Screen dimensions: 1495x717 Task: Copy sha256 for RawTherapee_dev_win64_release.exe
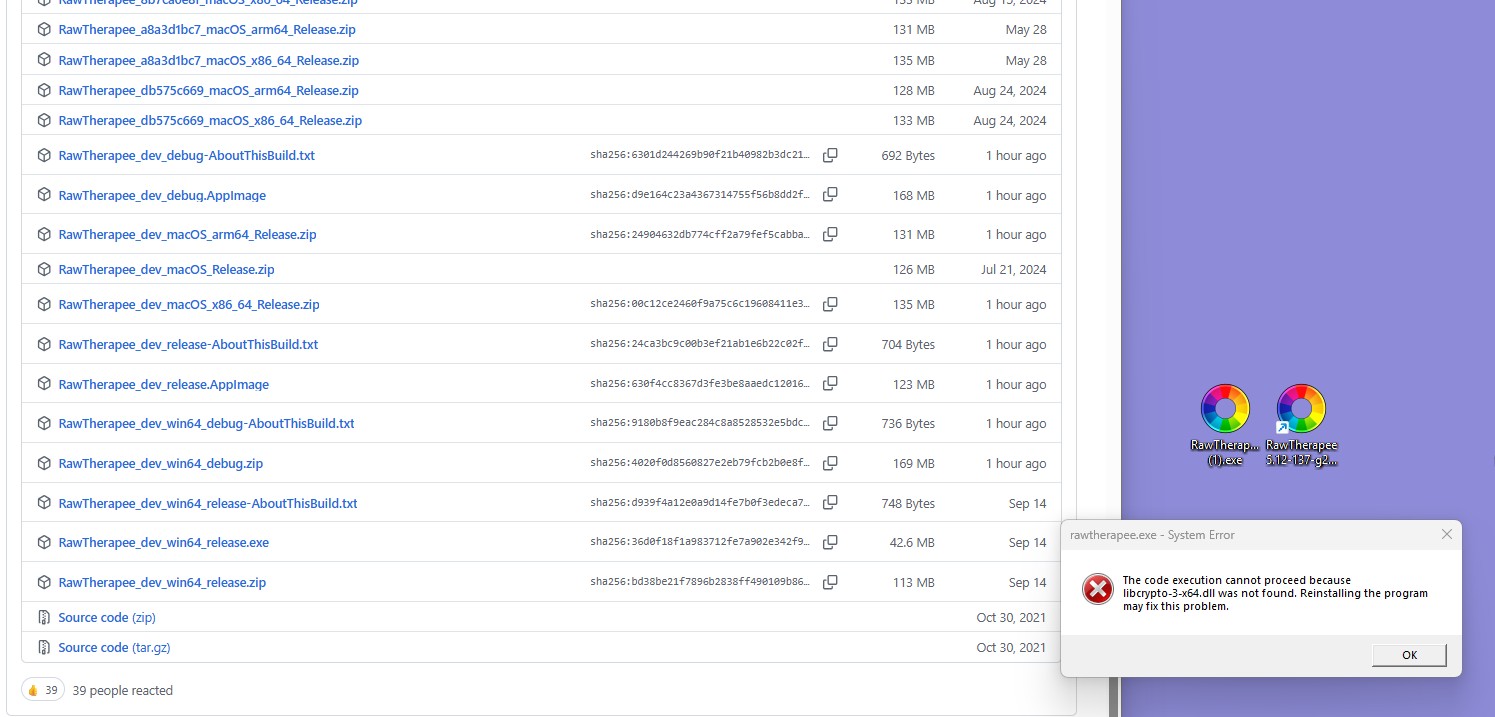pos(830,543)
